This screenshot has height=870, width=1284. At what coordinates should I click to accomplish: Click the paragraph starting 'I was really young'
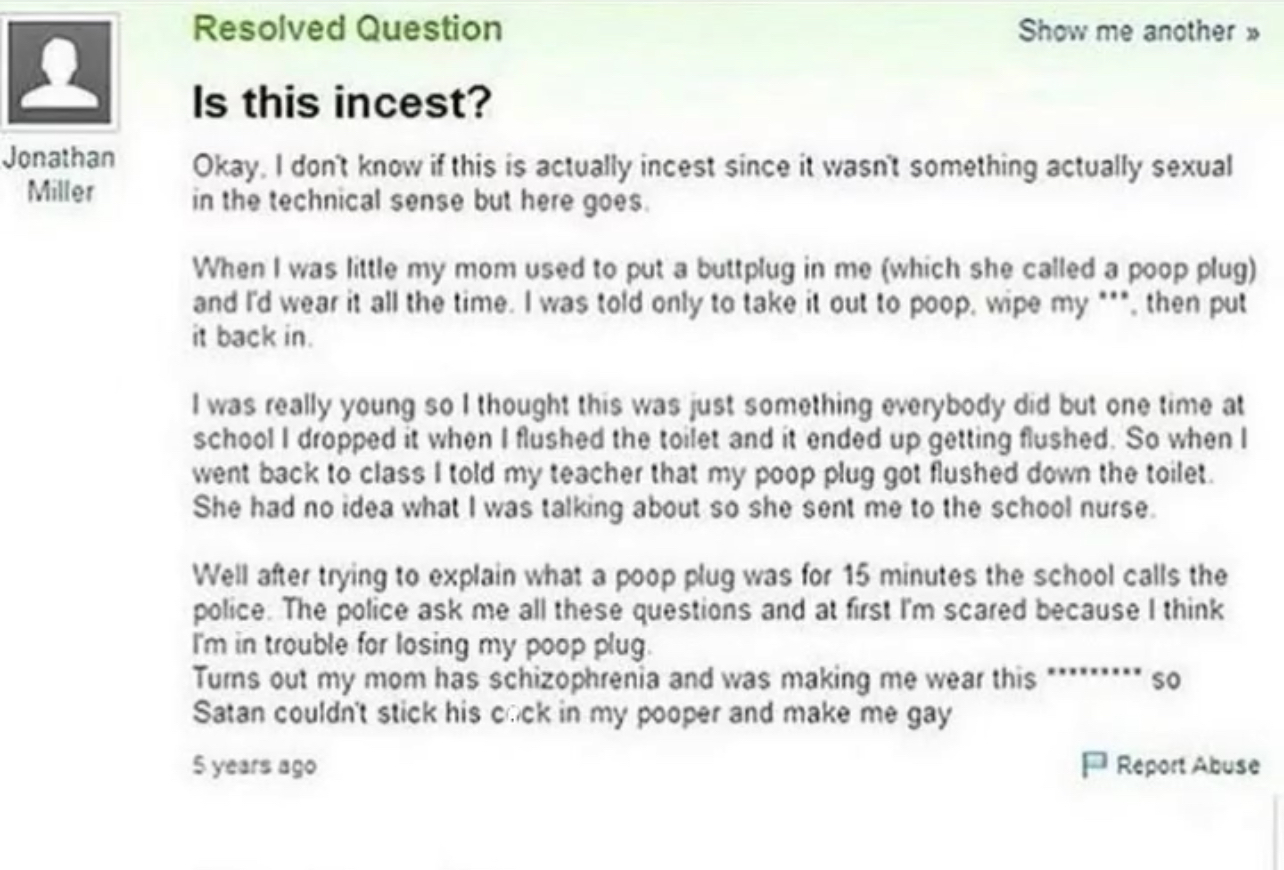[x=716, y=455]
